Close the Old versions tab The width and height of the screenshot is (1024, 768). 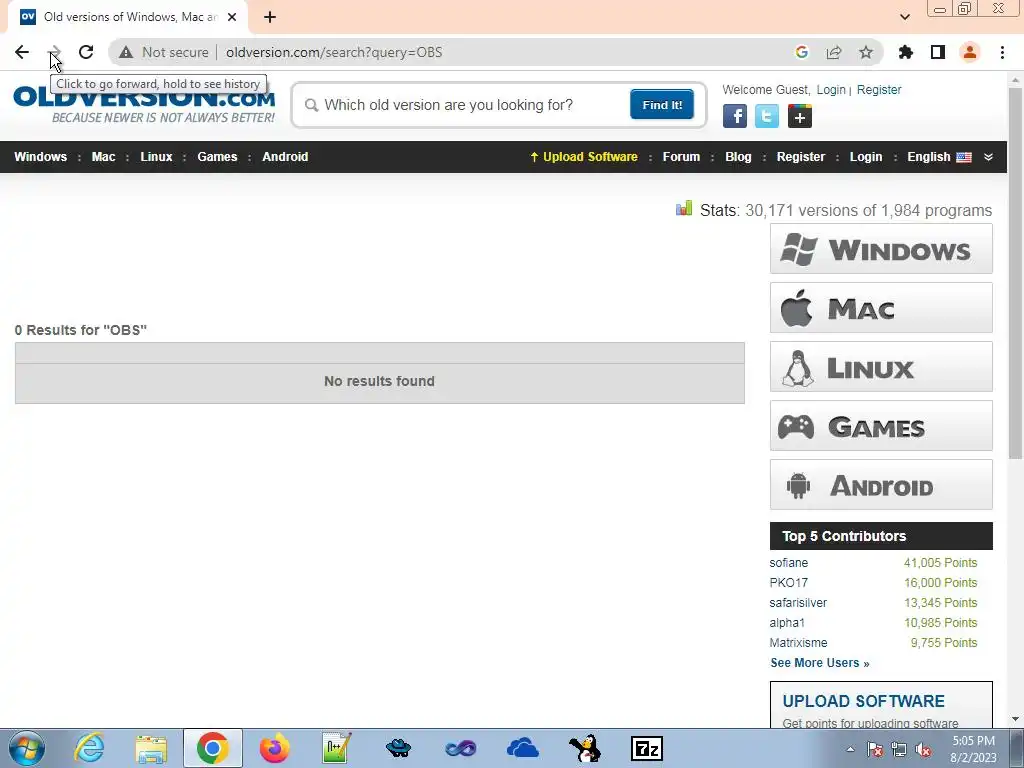tap(232, 17)
